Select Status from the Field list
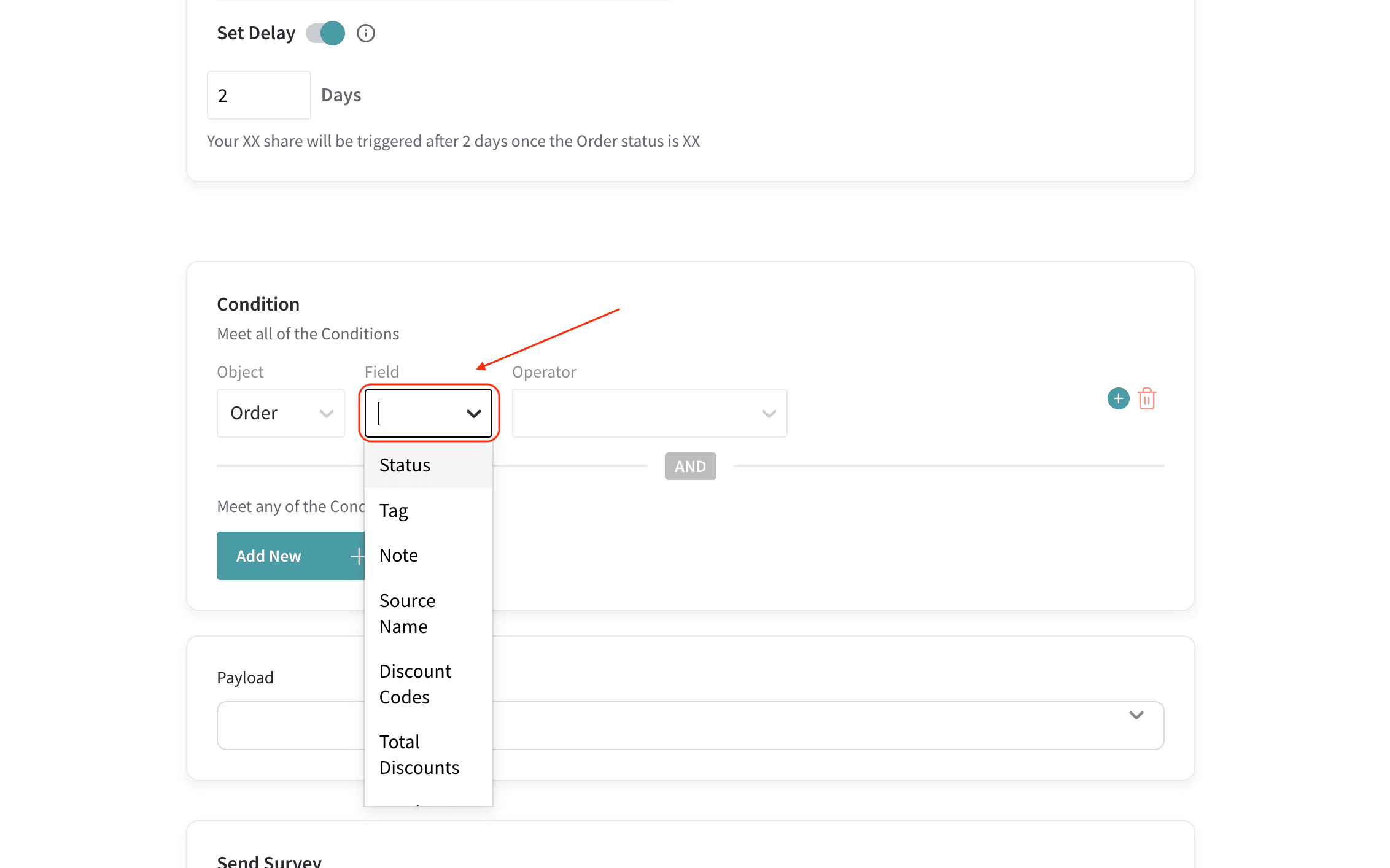 [405, 465]
